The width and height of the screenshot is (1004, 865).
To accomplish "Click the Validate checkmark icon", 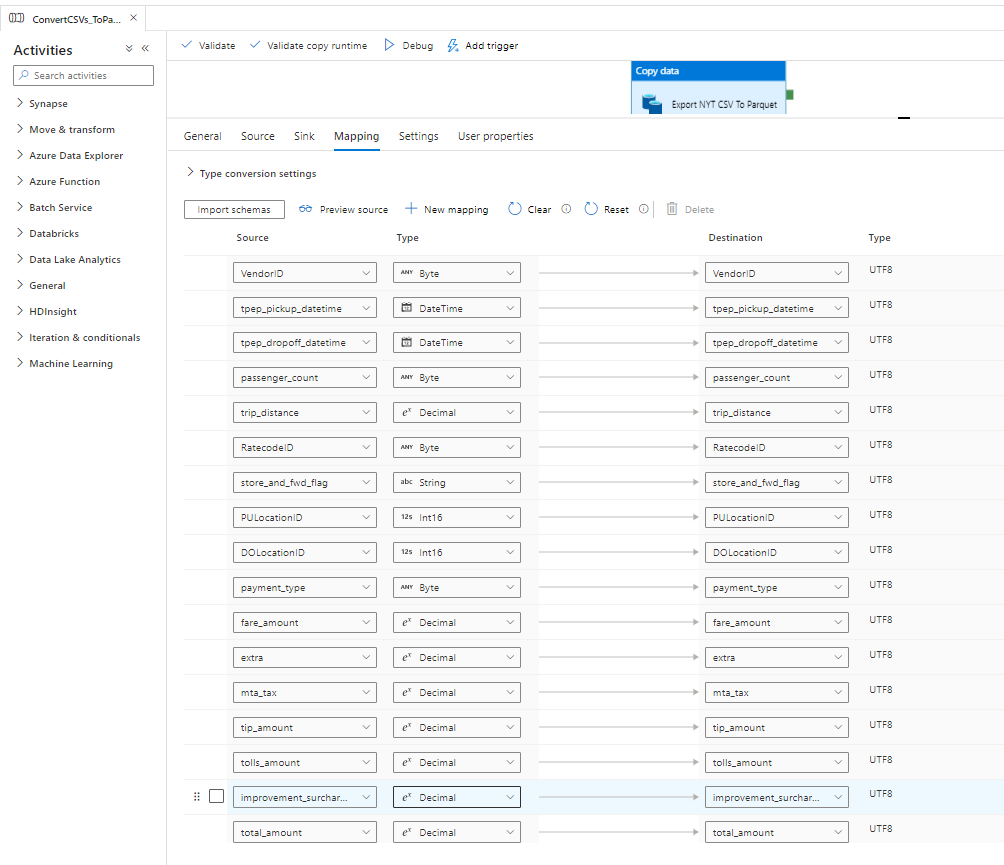I will click(x=186, y=45).
